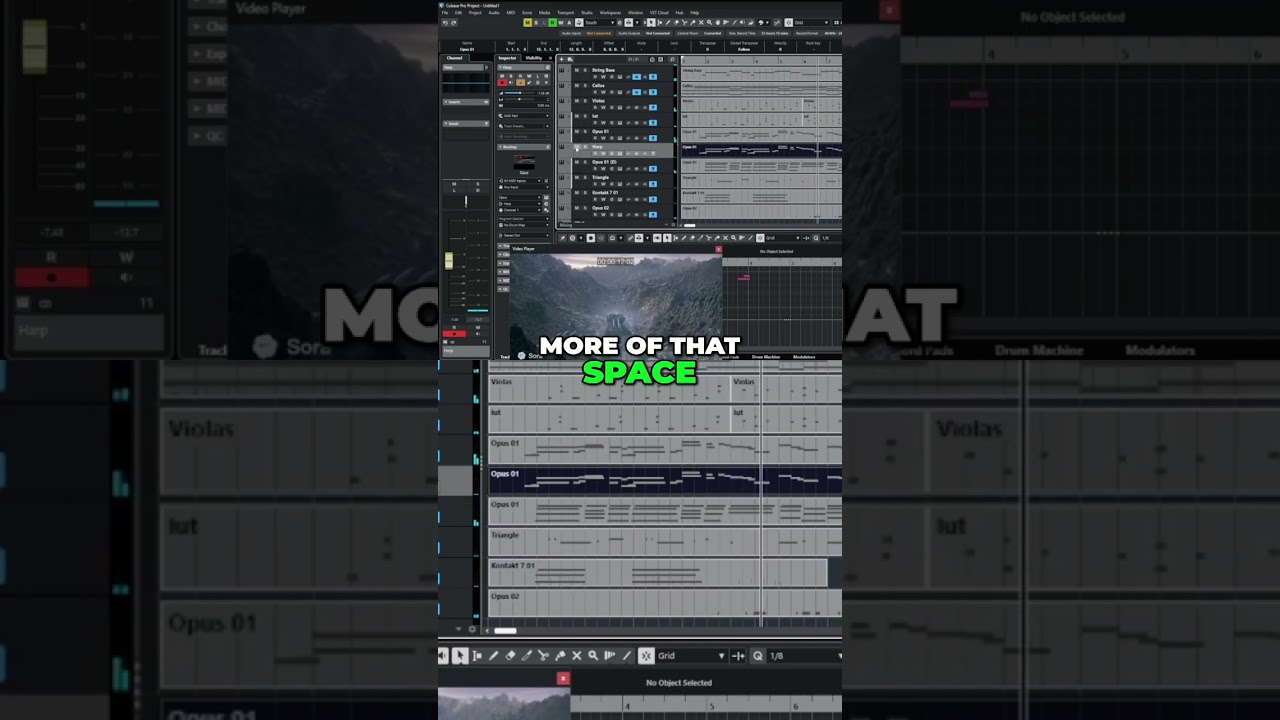Open the MIDI menu
This screenshot has width=1280, height=720.
[511, 13]
